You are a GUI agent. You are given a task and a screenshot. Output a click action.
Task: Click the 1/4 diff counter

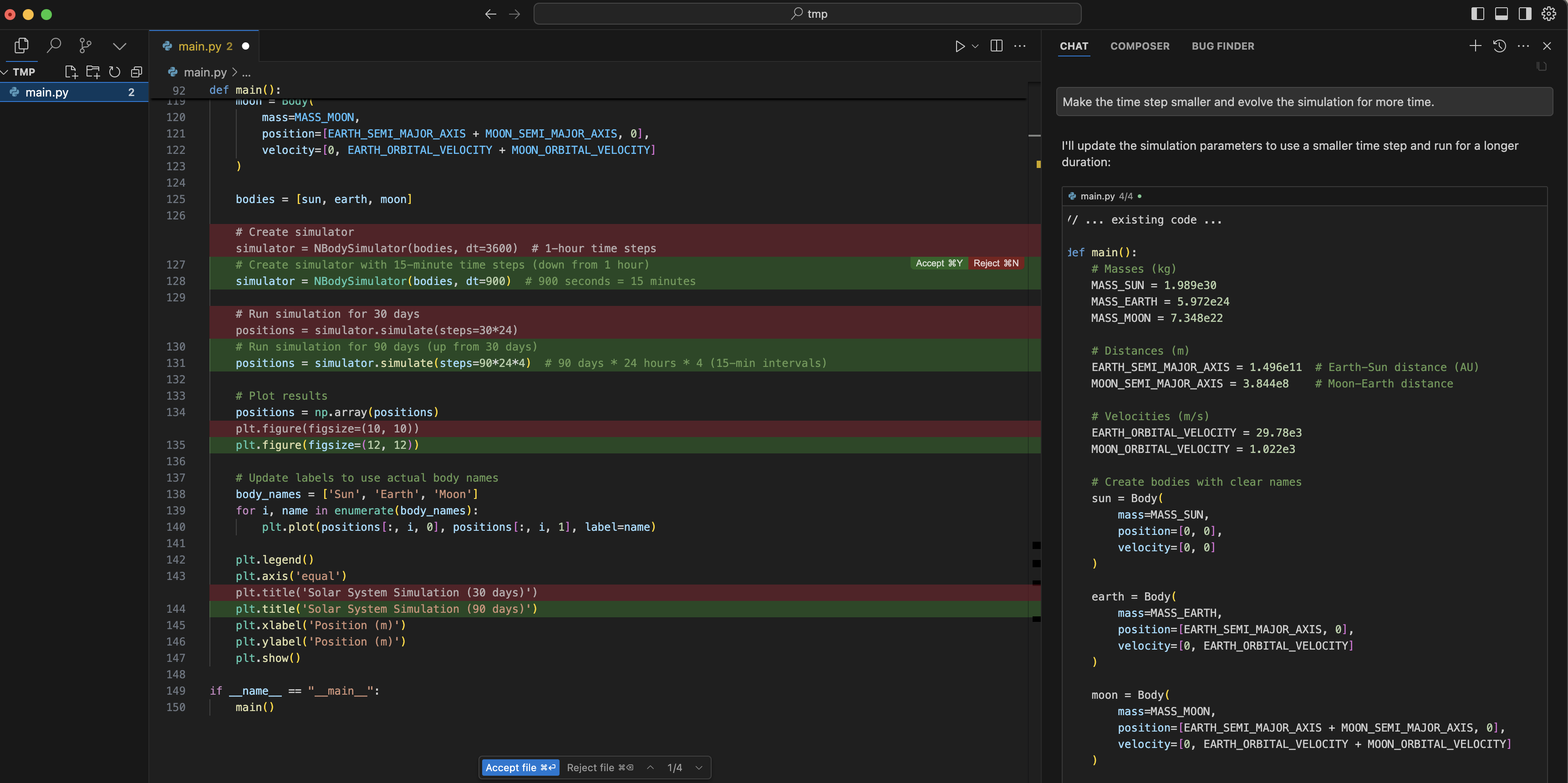(674, 768)
